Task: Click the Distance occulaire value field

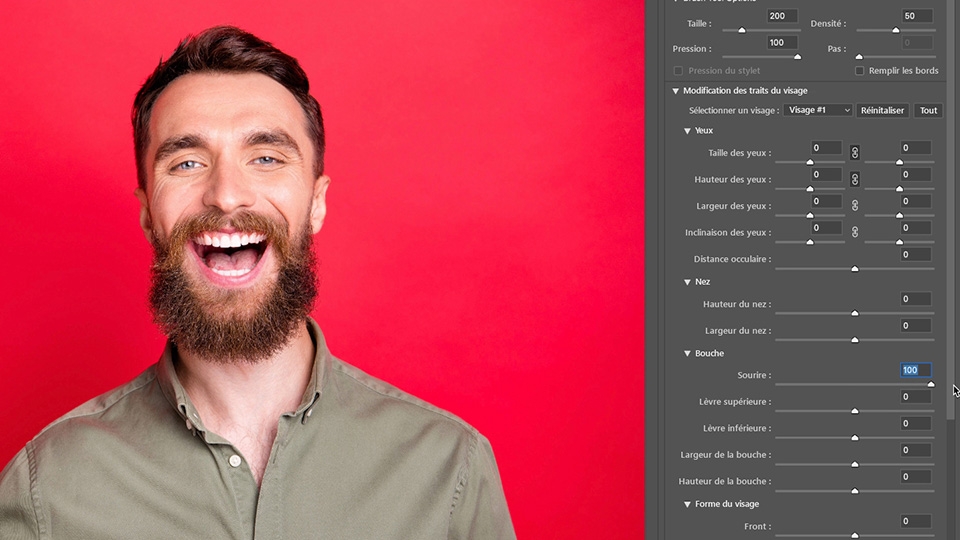Action: click(x=916, y=254)
